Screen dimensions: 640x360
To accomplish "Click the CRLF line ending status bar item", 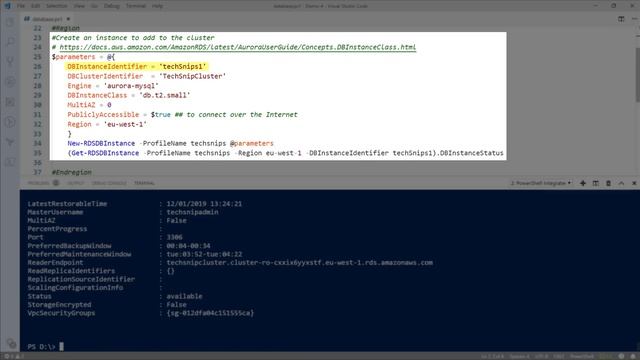I will [559, 356].
